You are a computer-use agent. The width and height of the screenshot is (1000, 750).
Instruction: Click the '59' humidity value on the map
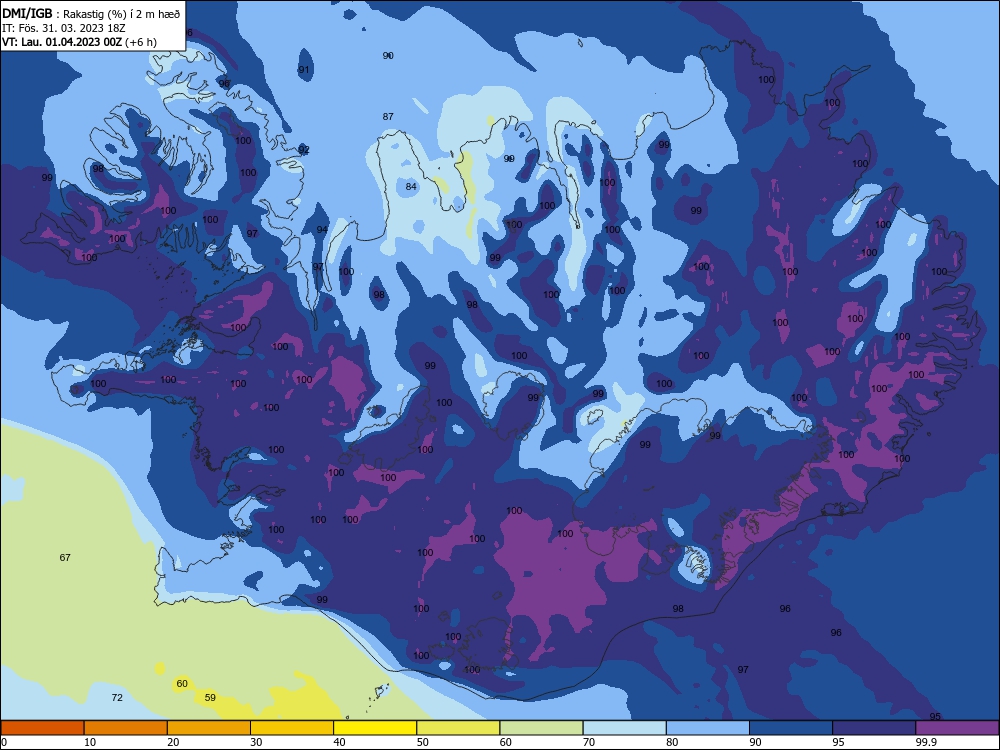210,698
